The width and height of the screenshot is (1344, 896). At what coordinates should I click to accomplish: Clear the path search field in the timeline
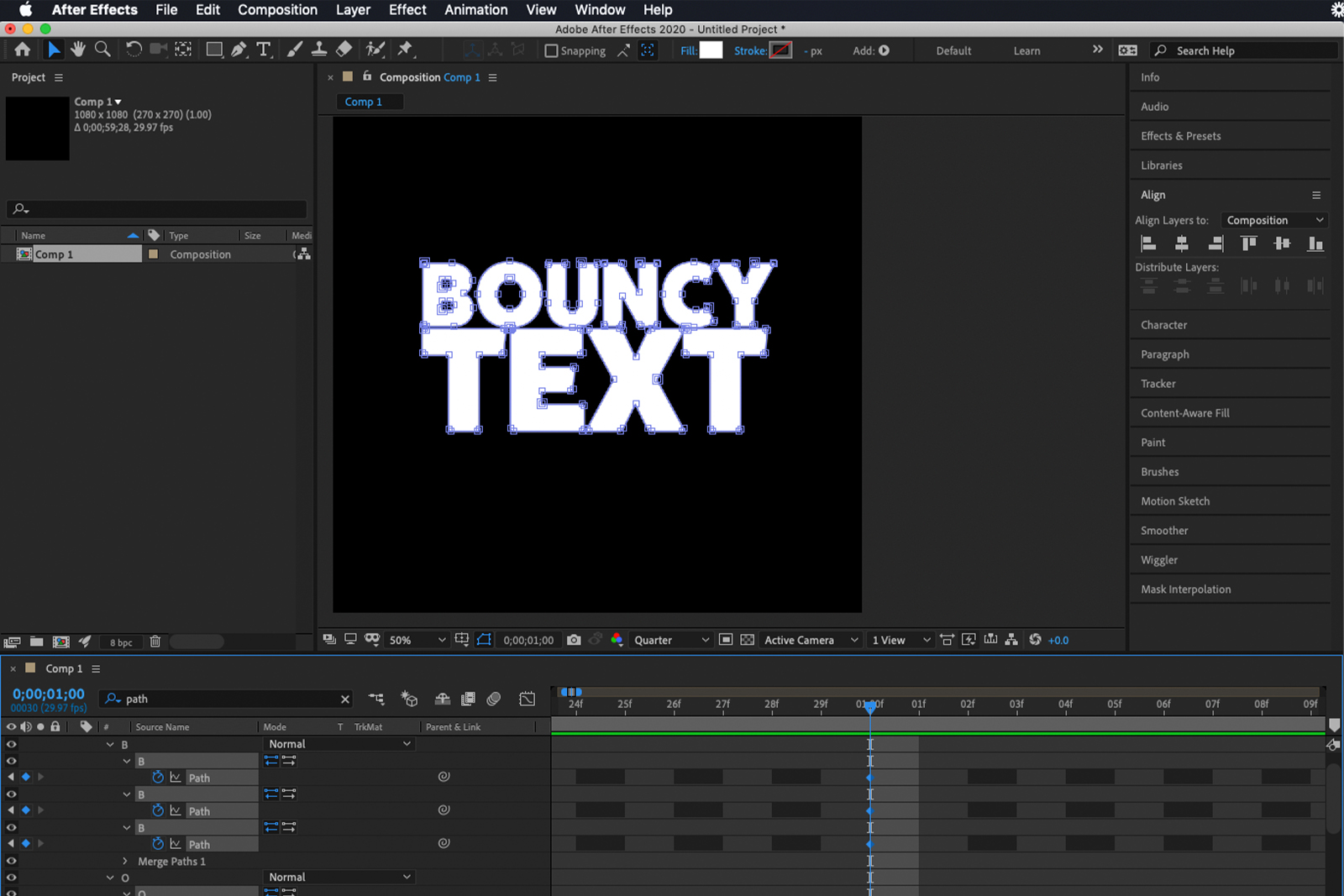click(344, 699)
